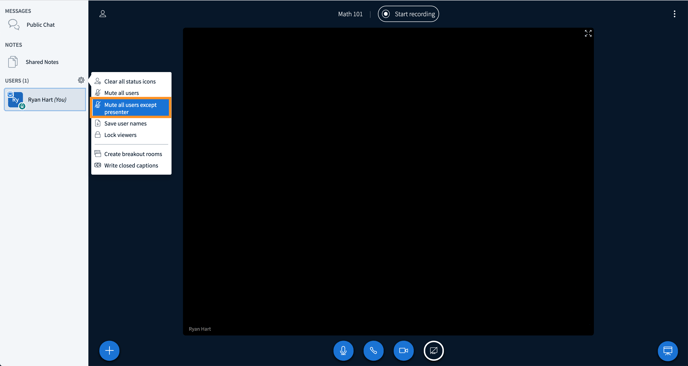688x366 pixels.
Task: Select Mute all users except presenter
Action: click(131, 108)
